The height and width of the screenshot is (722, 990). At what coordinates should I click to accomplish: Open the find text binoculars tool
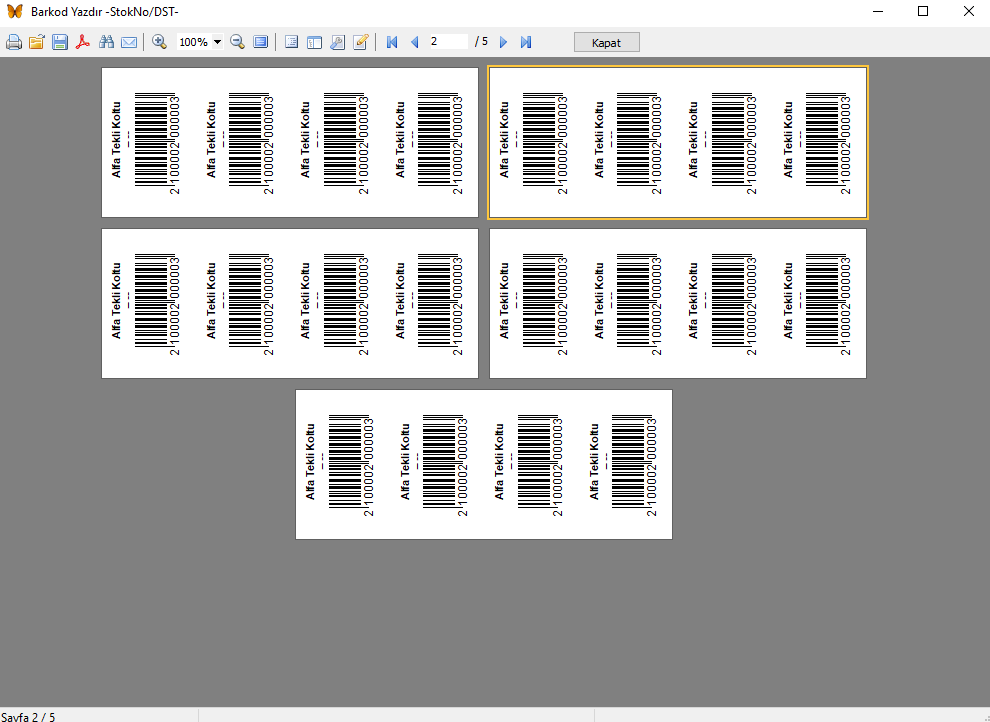(106, 42)
